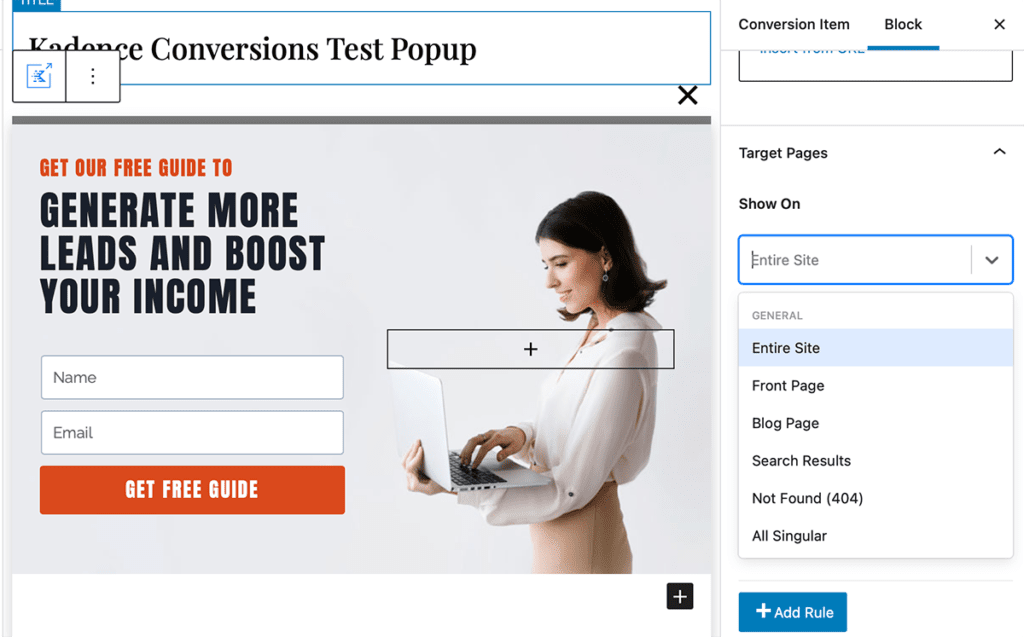Close the popup with the X icon
1024x637 pixels.
pyautogui.click(x=687, y=95)
